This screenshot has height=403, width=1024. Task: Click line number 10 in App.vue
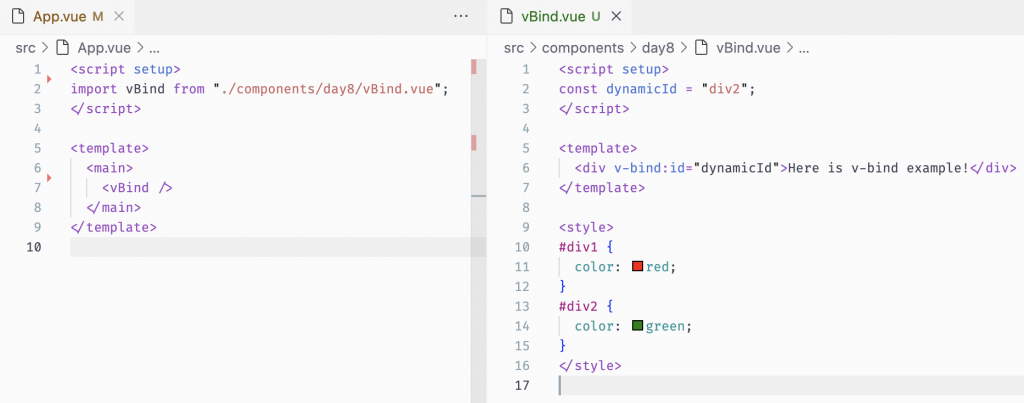click(33, 247)
